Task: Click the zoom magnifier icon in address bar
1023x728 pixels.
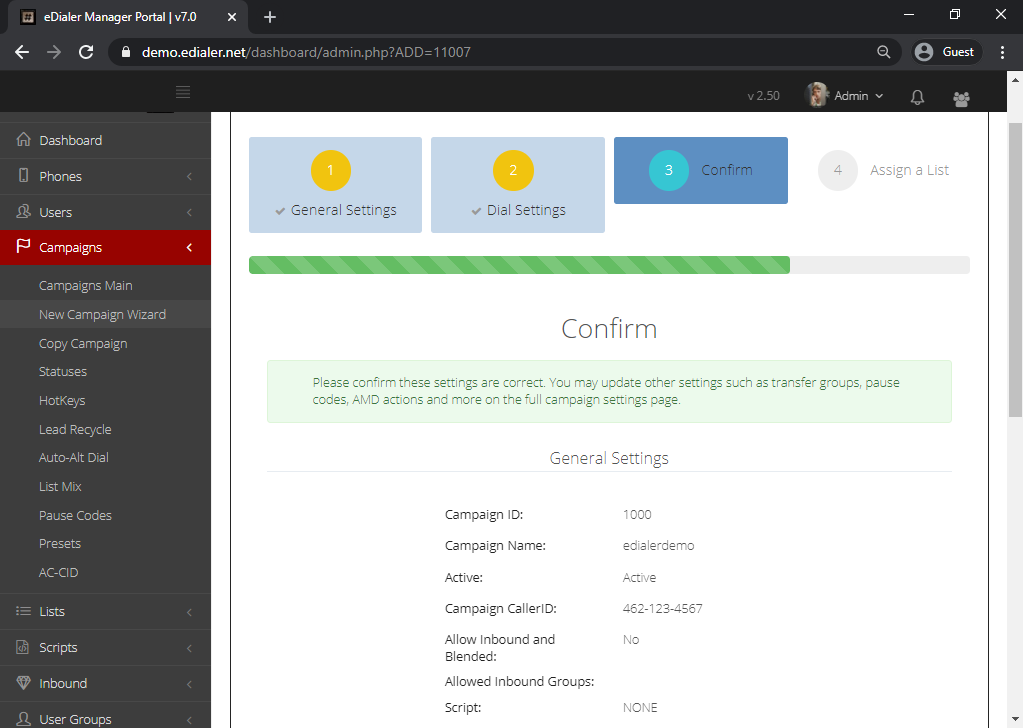Action: pyautogui.click(x=883, y=52)
